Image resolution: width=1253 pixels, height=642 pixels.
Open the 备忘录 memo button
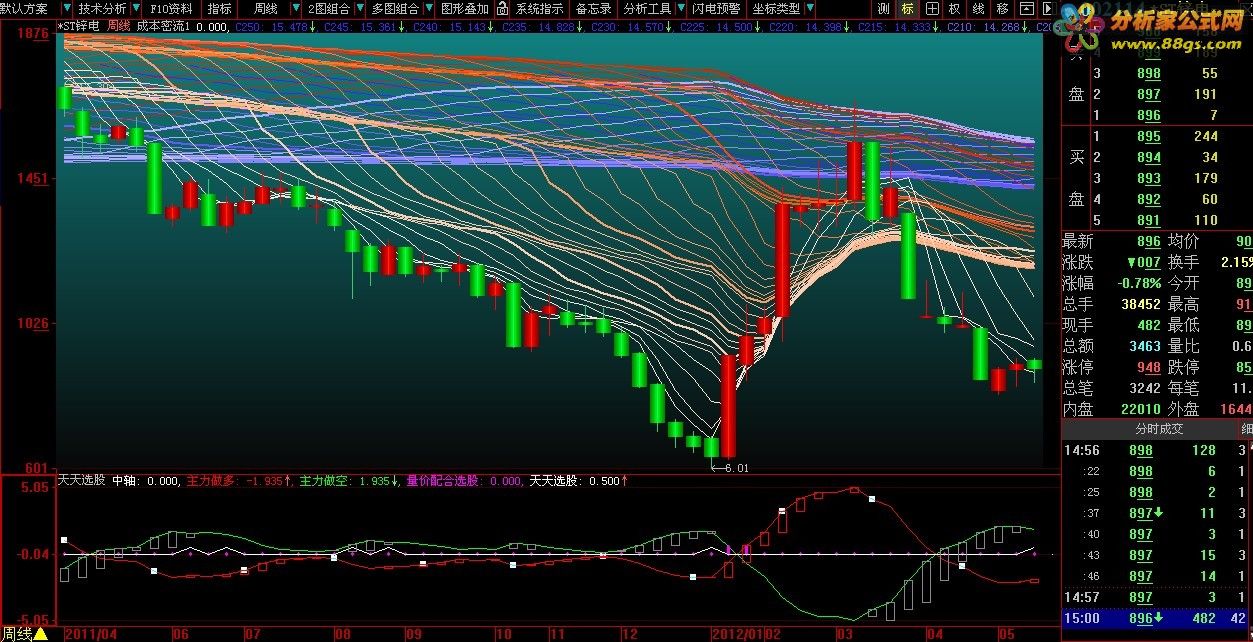[593, 9]
